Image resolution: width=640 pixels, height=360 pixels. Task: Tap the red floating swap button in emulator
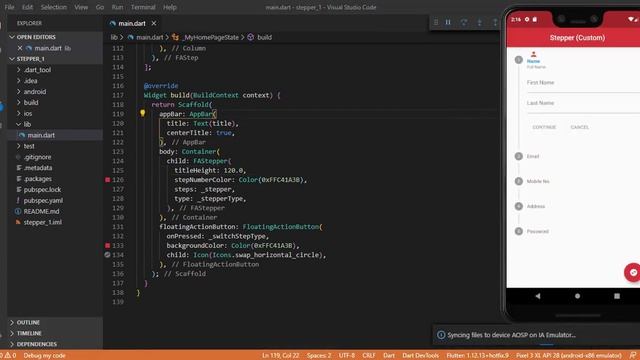click(x=632, y=272)
